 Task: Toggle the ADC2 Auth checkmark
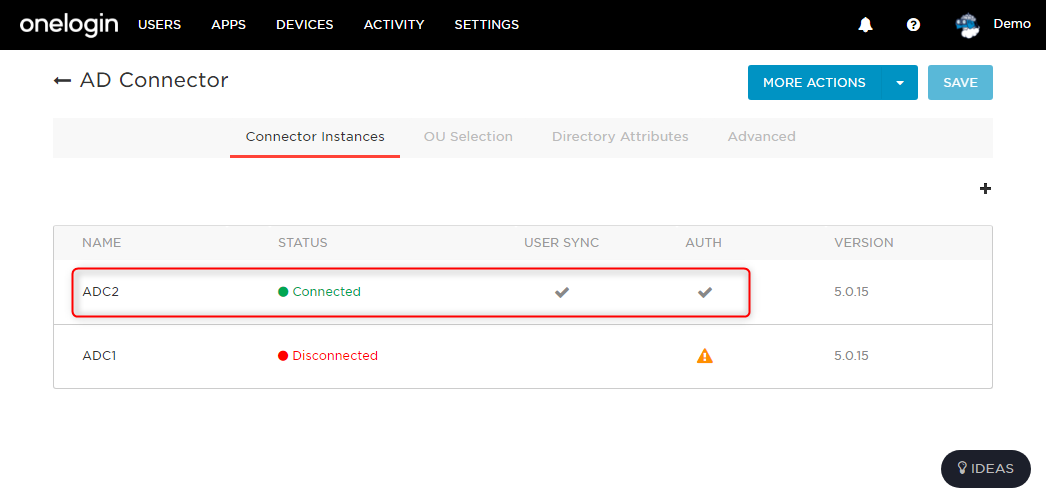[x=704, y=292]
